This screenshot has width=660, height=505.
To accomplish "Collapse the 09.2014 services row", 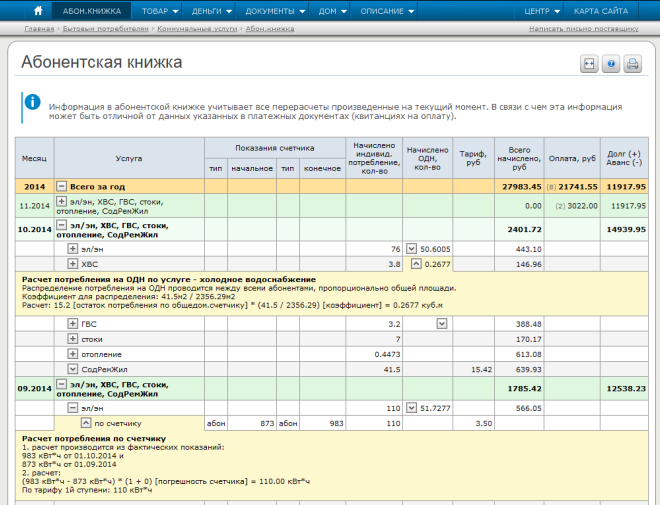I will pyautogui.click(x=61, y=384).
